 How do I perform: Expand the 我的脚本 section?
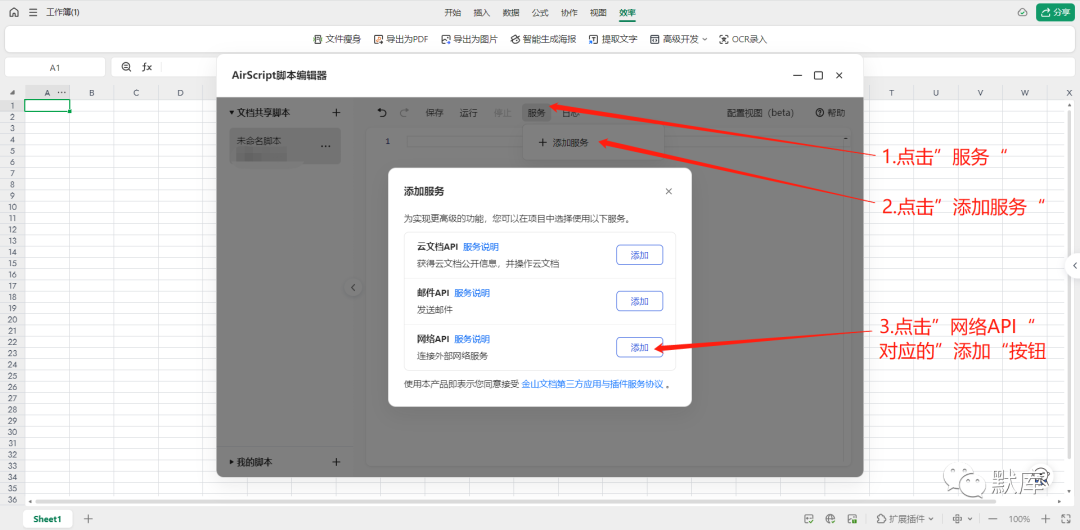232,462
